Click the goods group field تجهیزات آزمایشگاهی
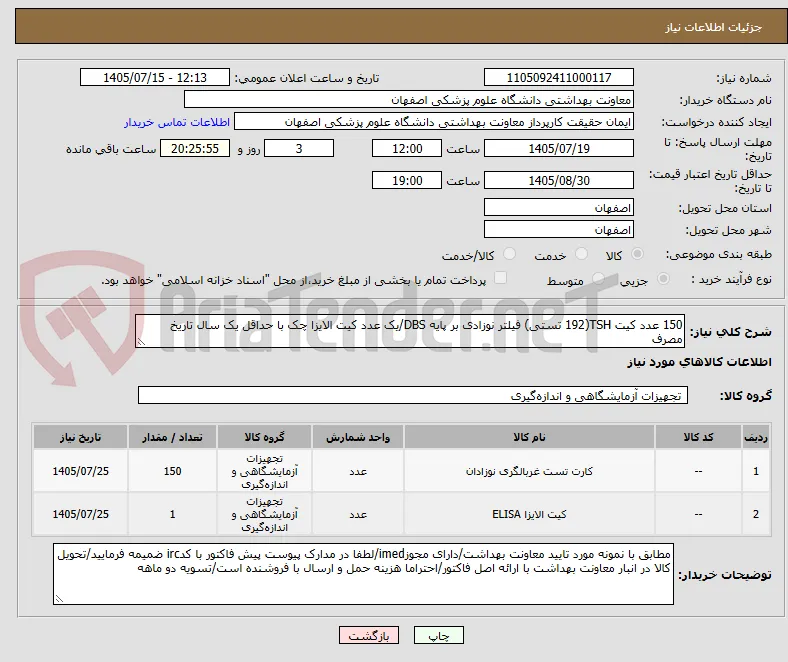Image resolution: width=788 pixels, height=662 pixels. pyautogui.click(x=413, y=395)
